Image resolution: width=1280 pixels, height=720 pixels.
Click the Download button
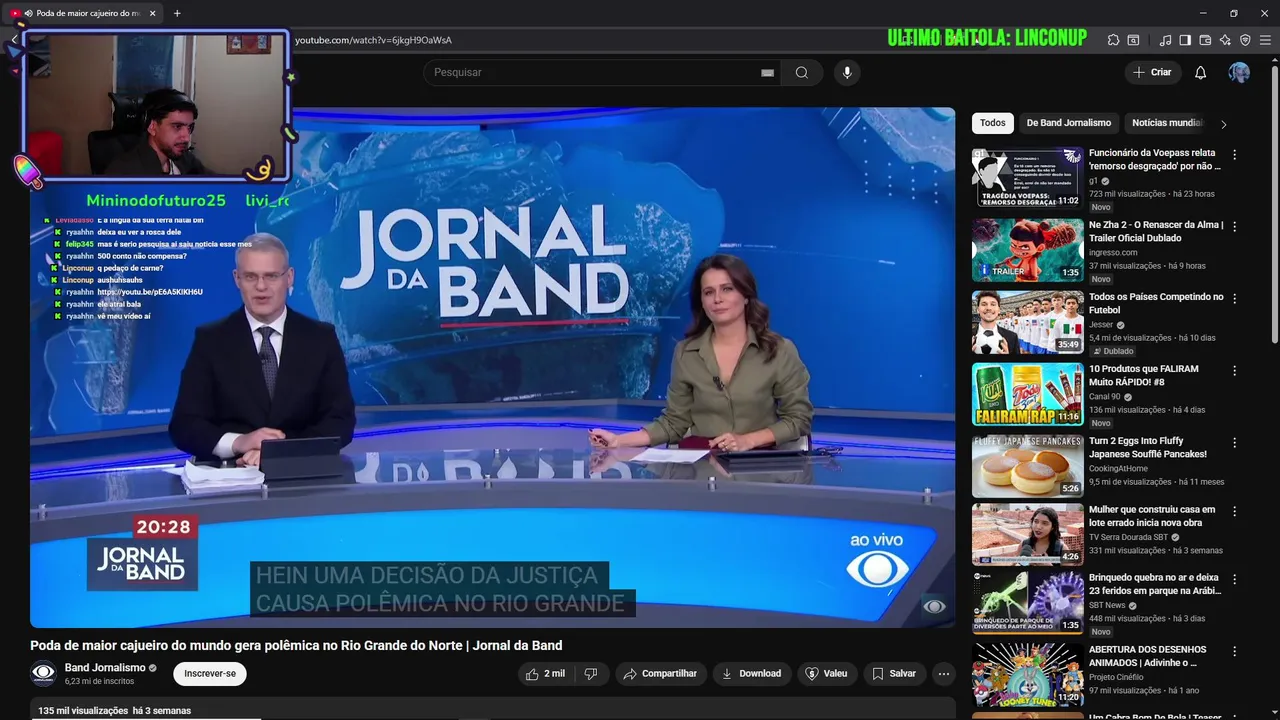click(x=751, y=674)
